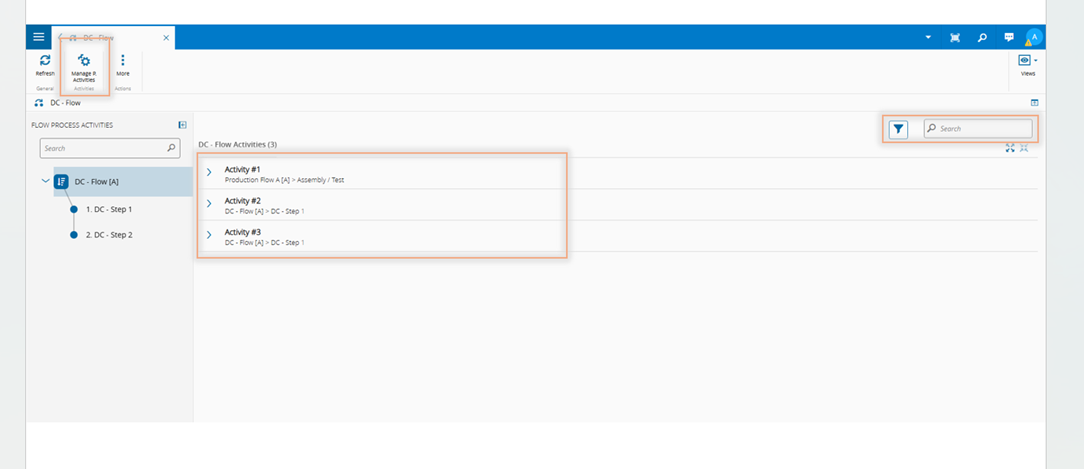Expand all activities using expand arrows icon
Image resolution: width=1084 pixels, height=469 pixels.
[1011, 147]
